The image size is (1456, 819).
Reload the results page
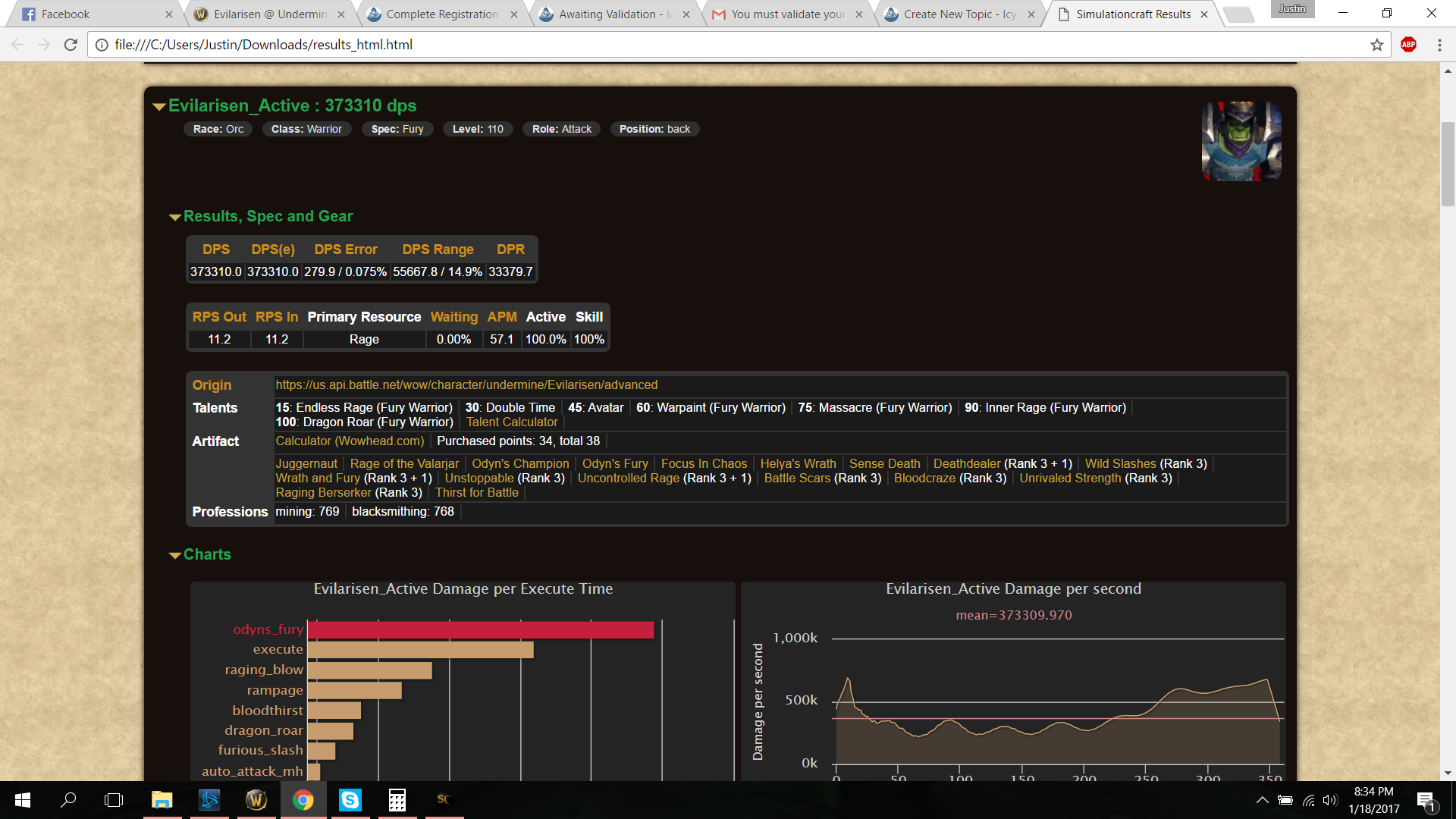[x=71, y=45]
